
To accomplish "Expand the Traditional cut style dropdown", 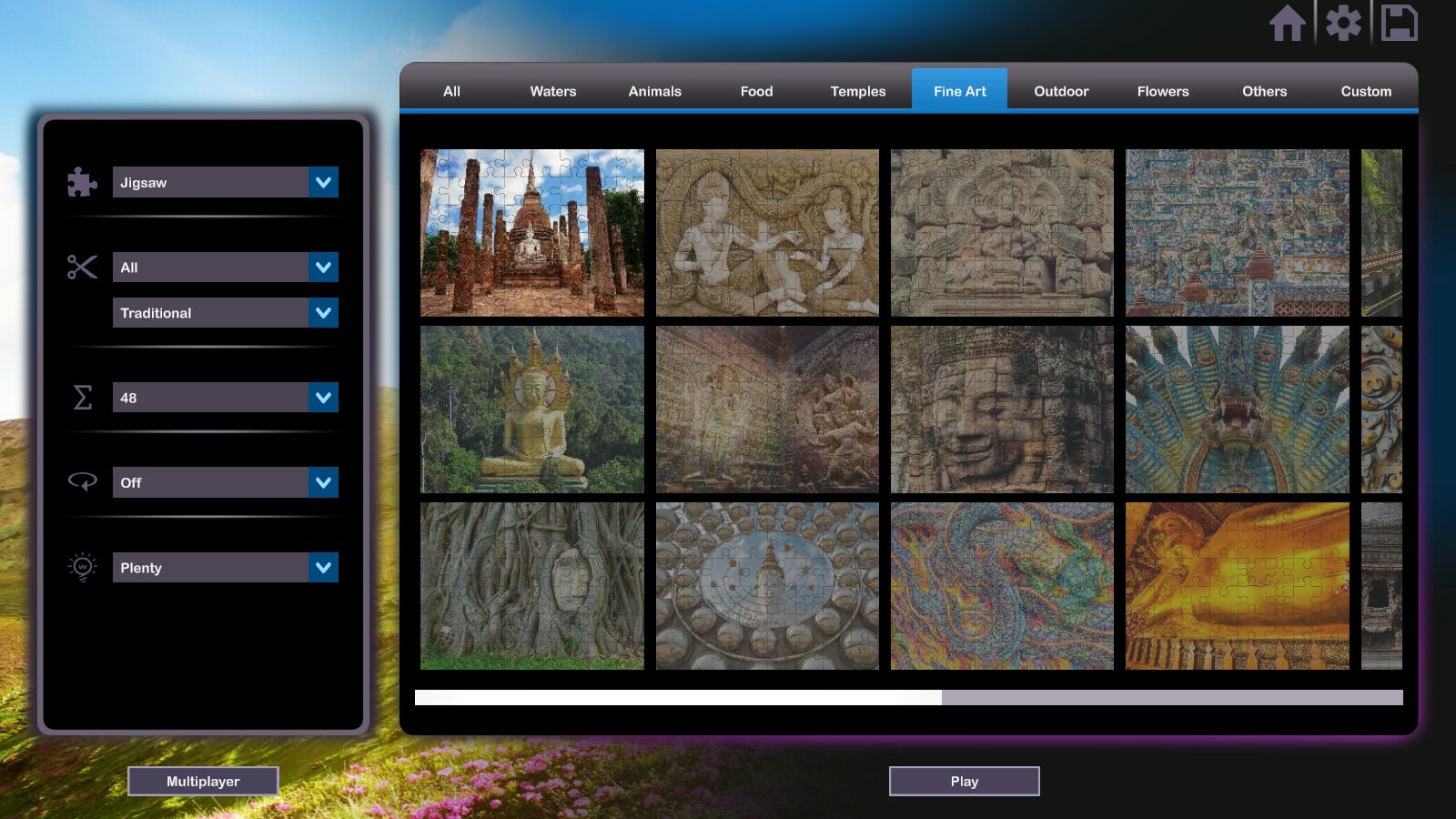I will (x=225, y=312).
